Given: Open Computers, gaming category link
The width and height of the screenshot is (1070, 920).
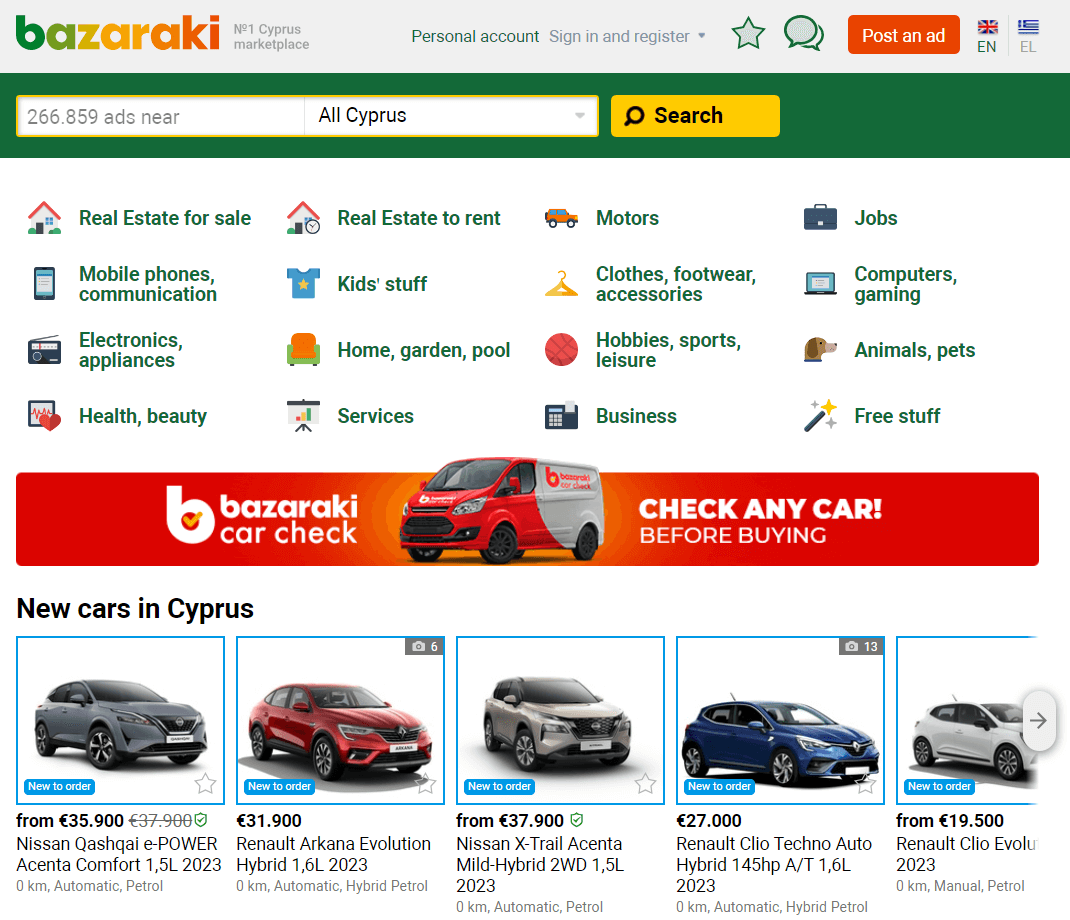Looking at the screenshot, I should pyautogui.click(x=906, y=284).
